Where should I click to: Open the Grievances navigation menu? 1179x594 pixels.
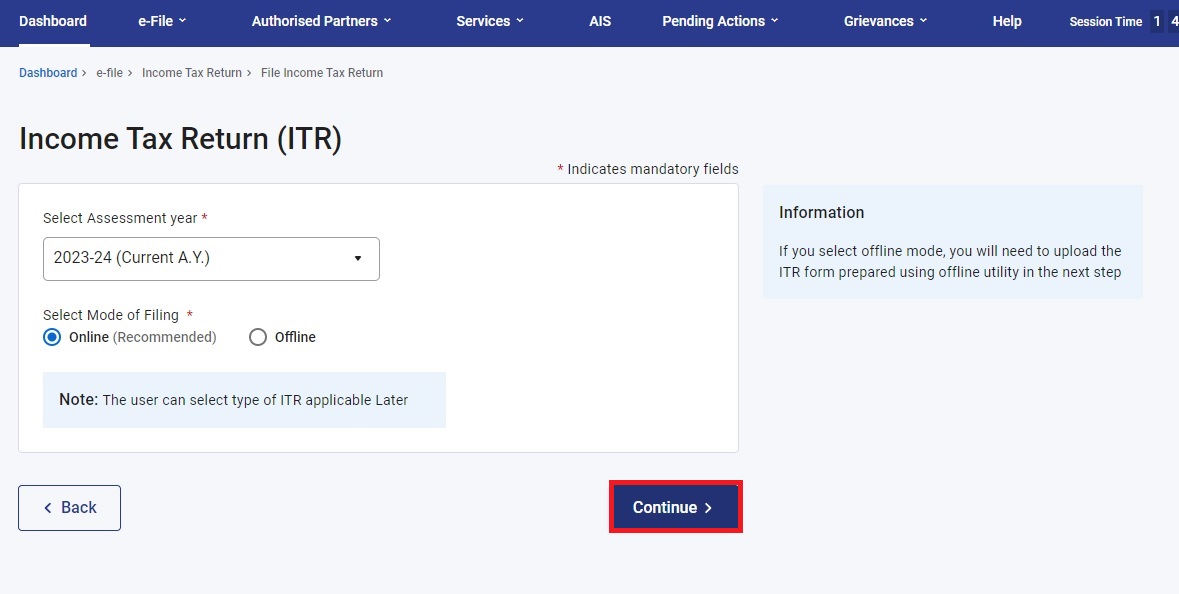tap(880, 20)
